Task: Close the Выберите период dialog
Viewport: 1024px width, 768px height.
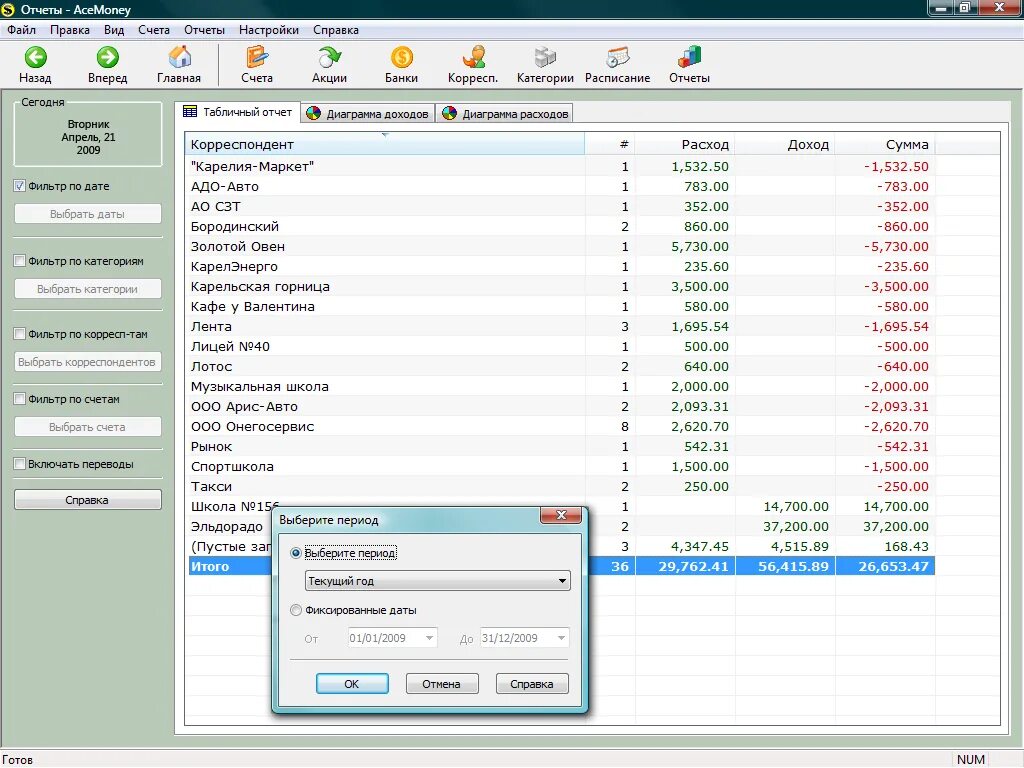Action: (x=561, y=515)
